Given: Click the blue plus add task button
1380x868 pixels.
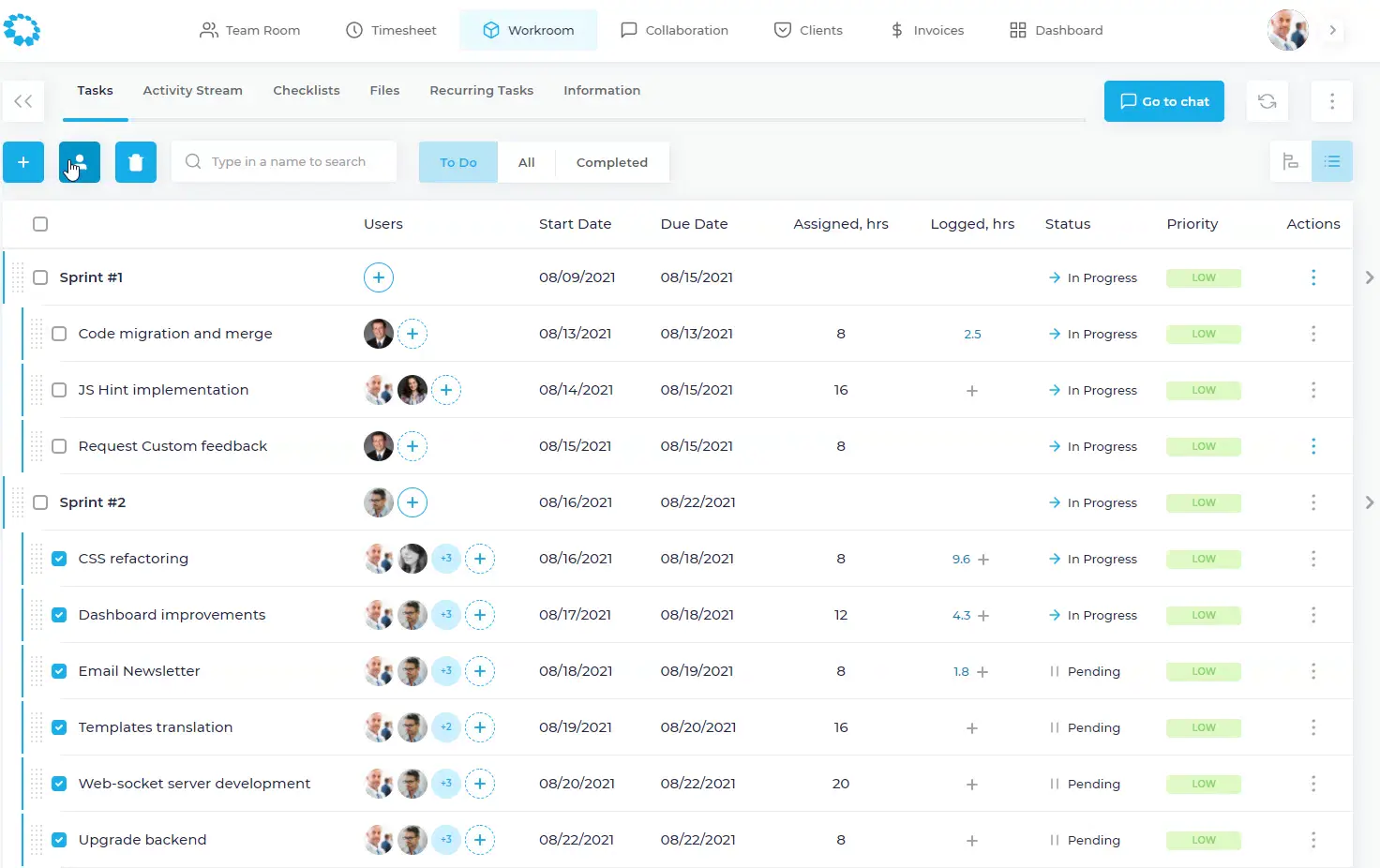Looking at the screenshot, I should [23, 162].
